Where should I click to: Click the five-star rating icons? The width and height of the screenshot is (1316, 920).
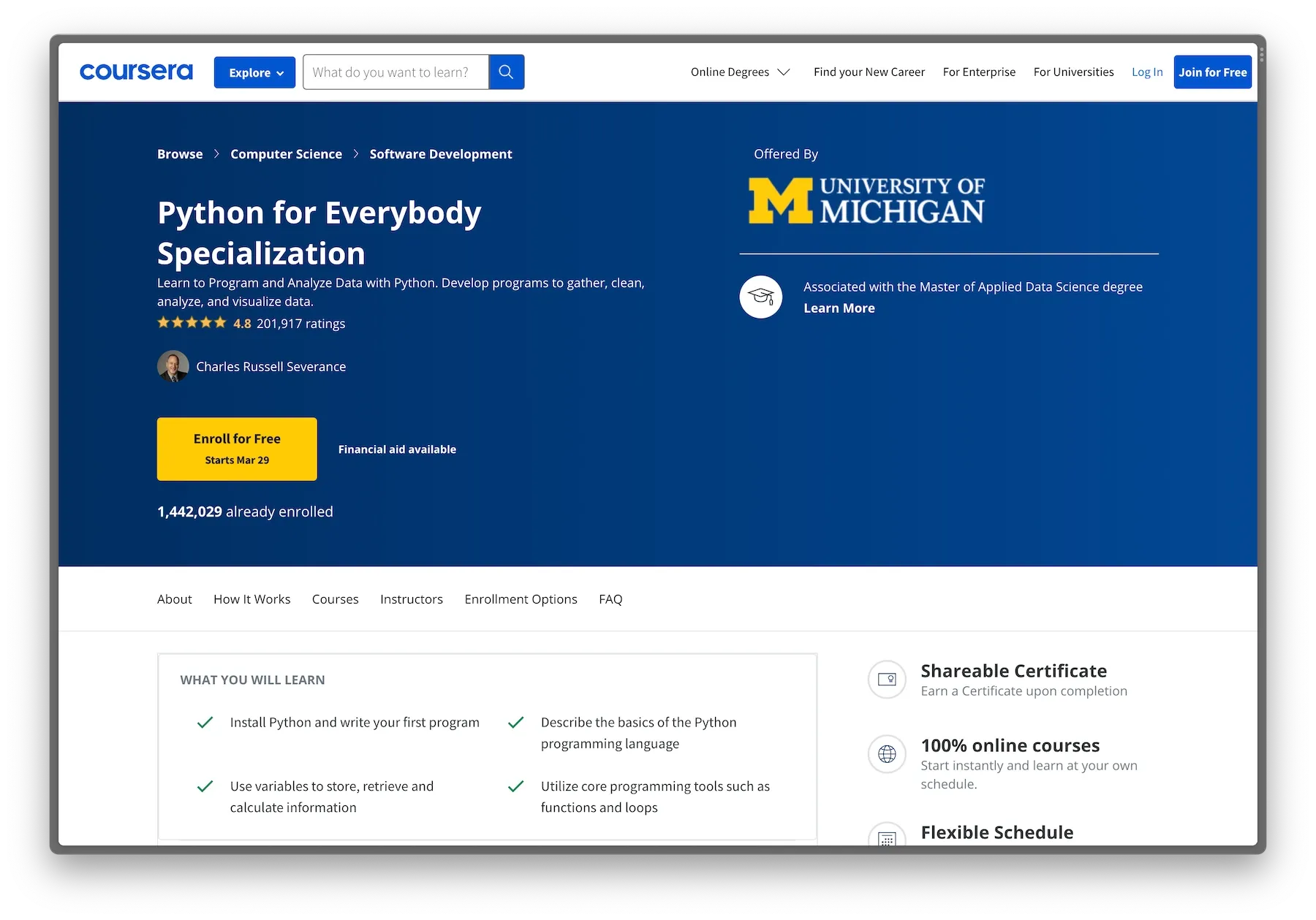[192, 323]
